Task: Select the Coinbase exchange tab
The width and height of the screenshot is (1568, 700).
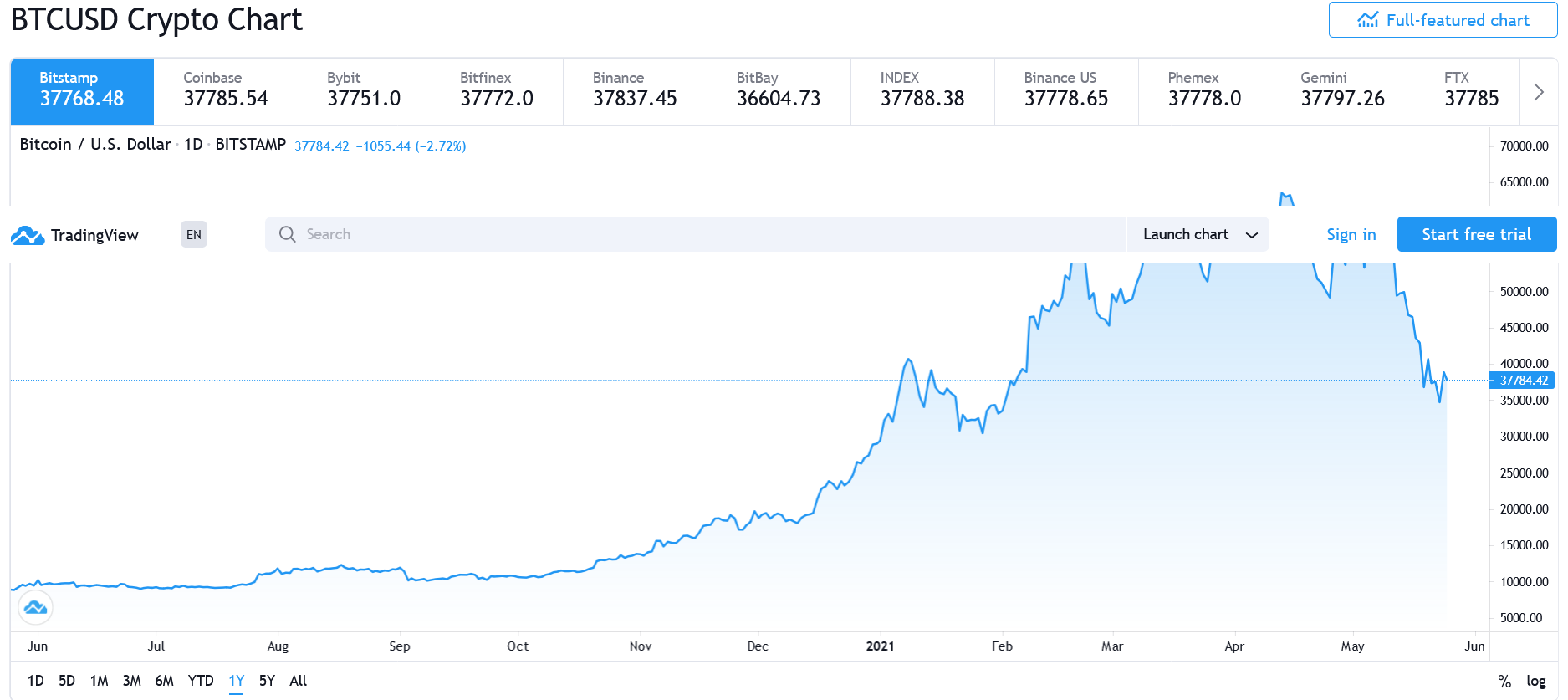Action: click(226, 92)
